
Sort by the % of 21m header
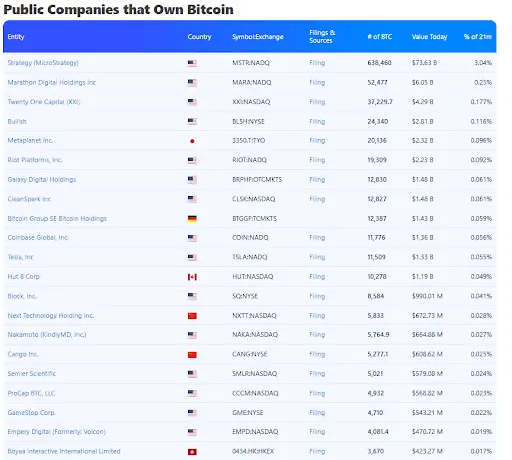478,37
